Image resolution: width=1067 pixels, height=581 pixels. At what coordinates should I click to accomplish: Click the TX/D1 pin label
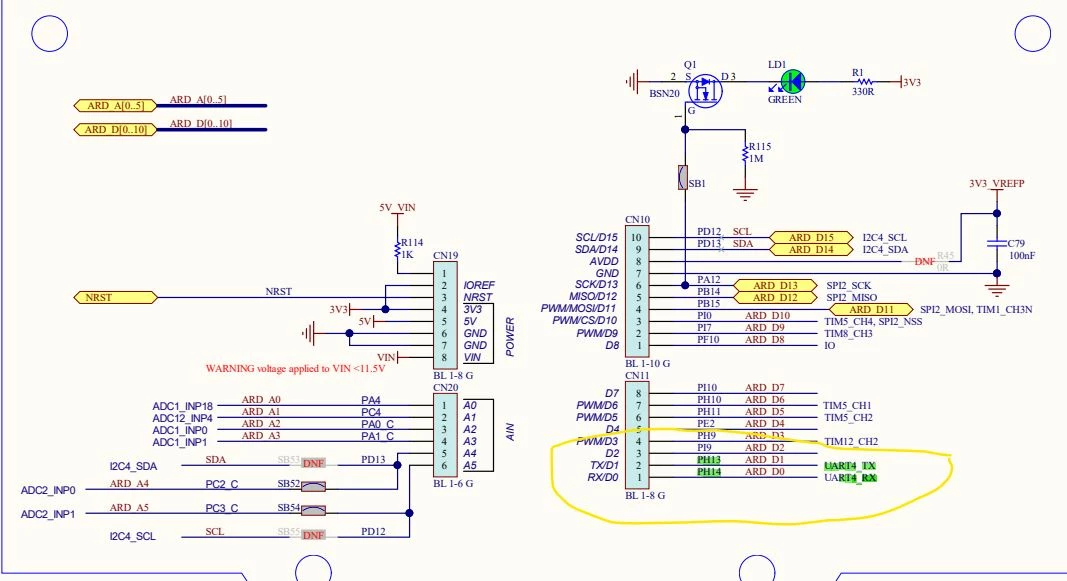(x=604, y=465)
